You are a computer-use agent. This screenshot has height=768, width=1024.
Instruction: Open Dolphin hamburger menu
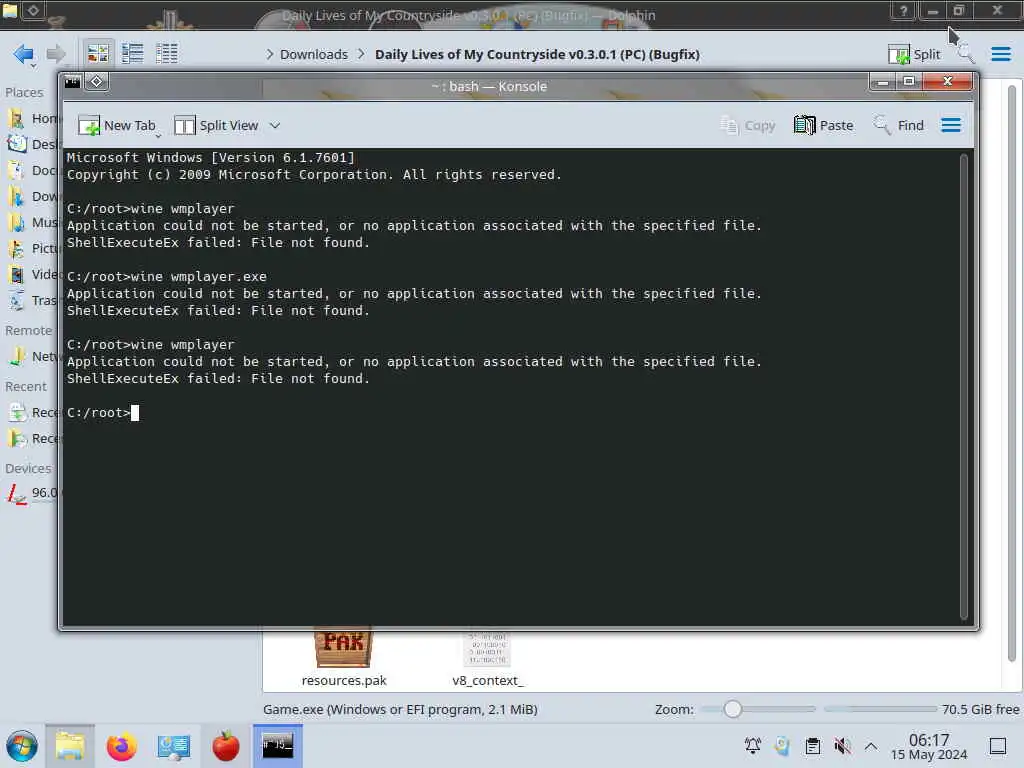(x=1000, y=54)
